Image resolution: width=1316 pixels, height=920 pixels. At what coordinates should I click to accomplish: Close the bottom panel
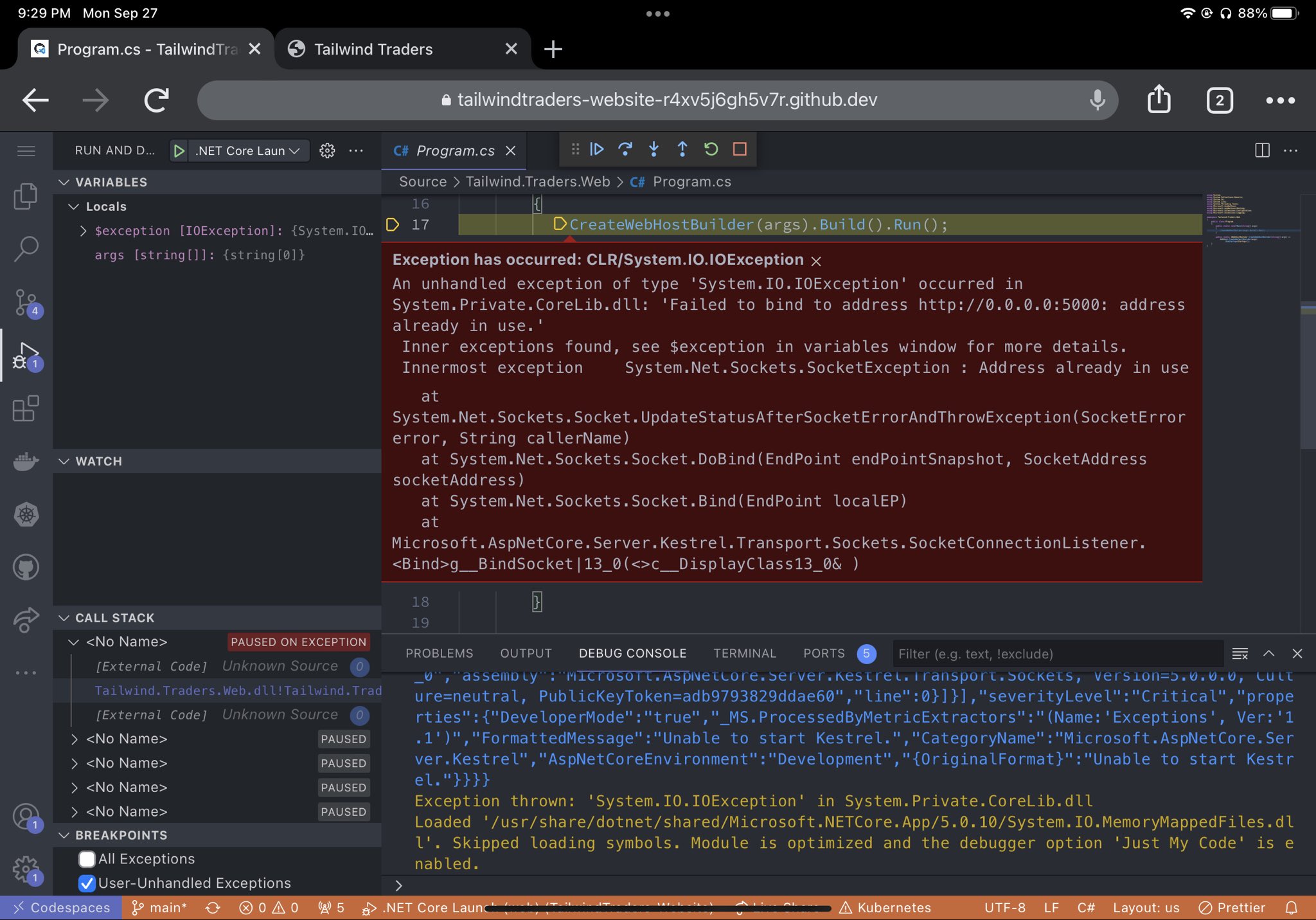pyautogui.click(x=1297, y=653)
